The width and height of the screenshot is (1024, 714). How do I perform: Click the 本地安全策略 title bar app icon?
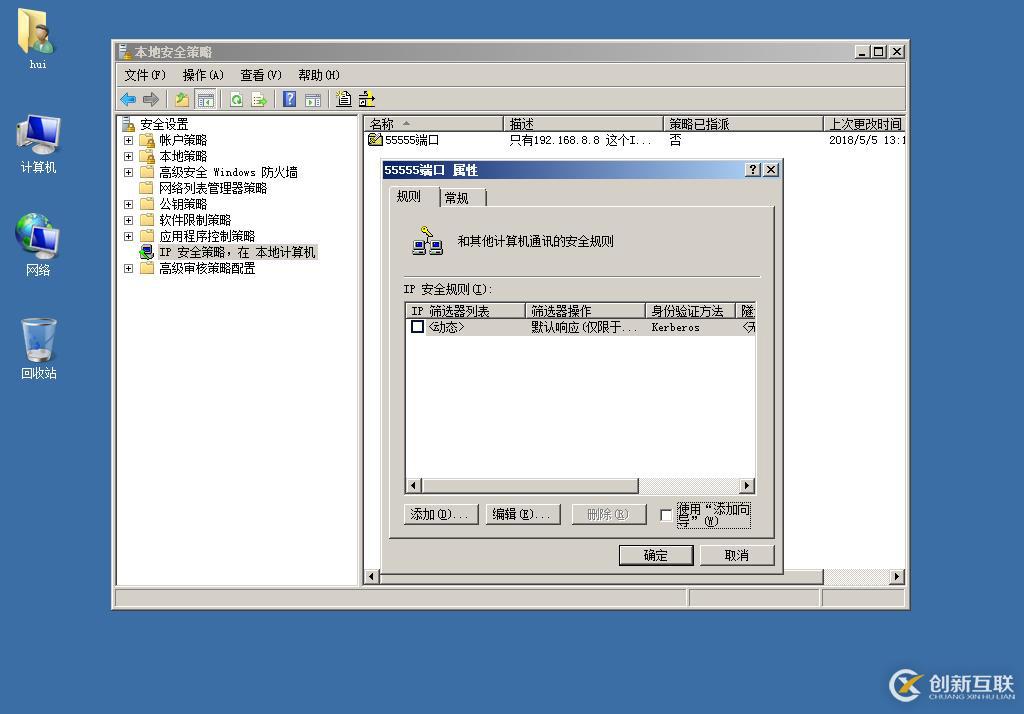124,52
